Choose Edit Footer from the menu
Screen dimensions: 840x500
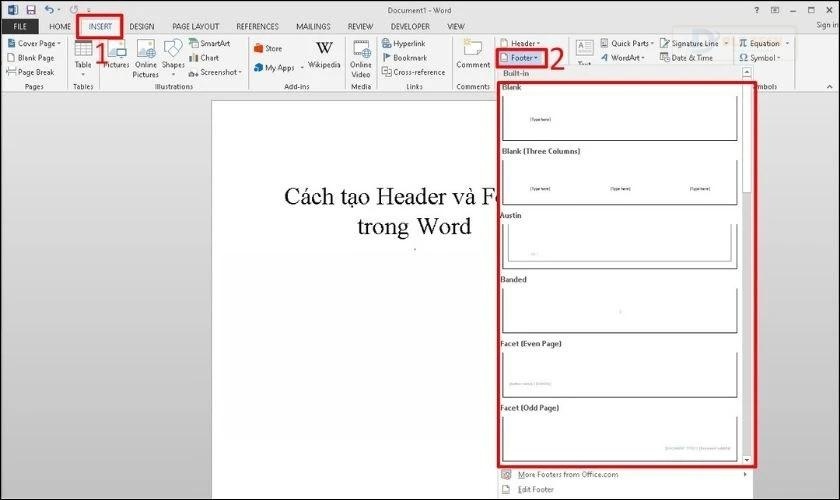(x=536, y=489)
